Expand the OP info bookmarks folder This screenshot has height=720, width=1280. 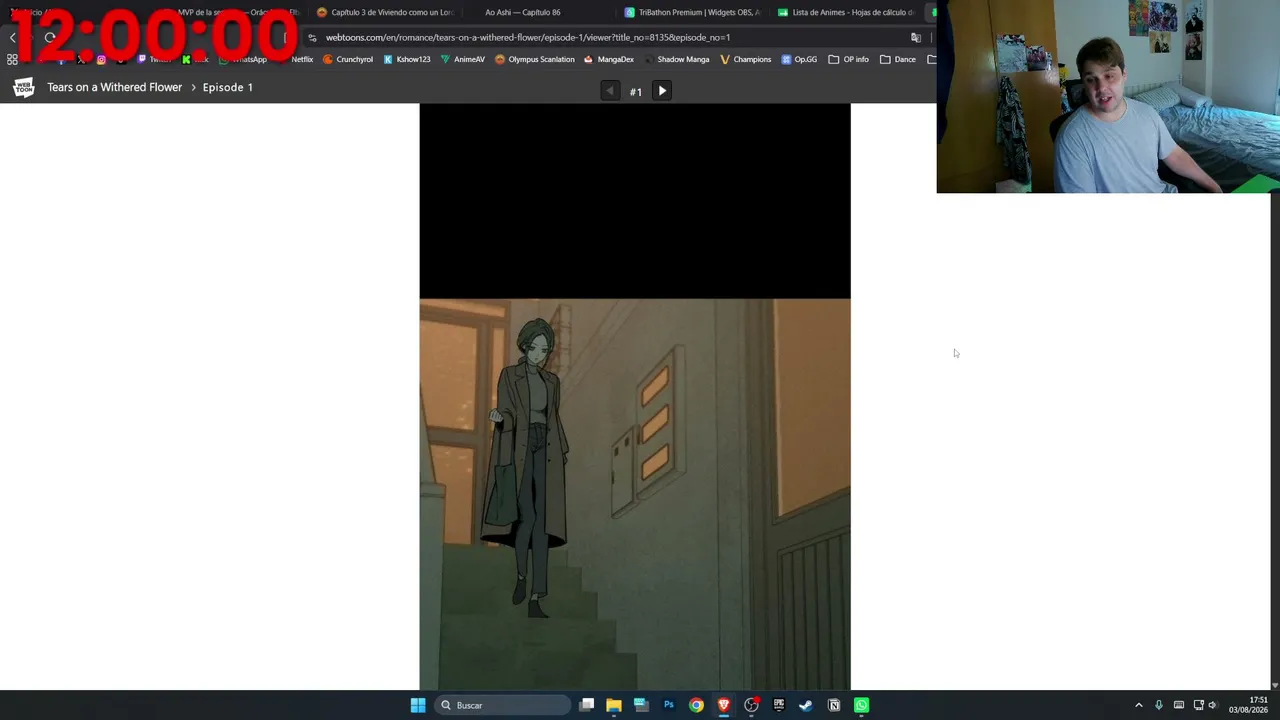tap(849, 60)
